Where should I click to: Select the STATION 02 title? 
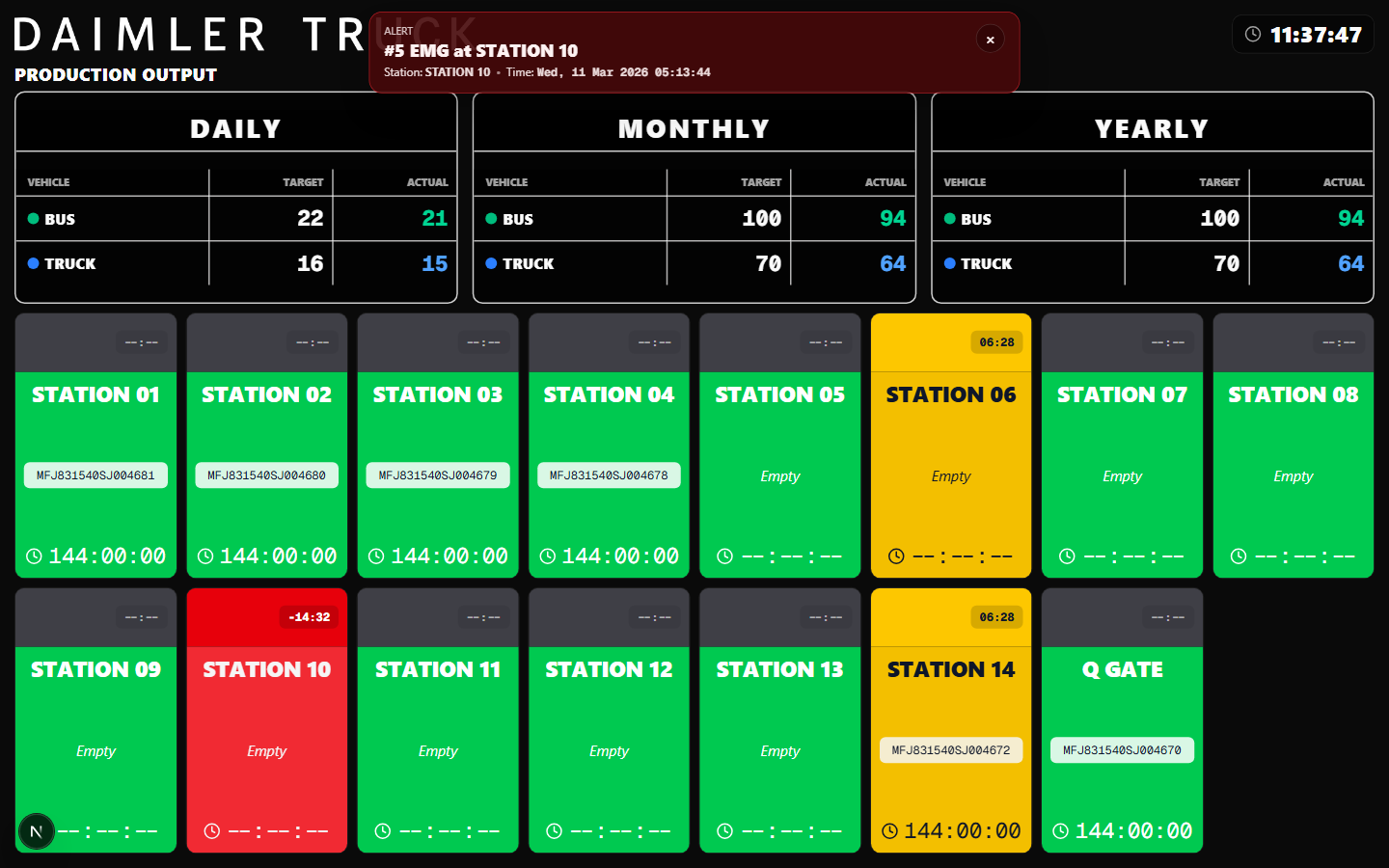pos(267,394)
